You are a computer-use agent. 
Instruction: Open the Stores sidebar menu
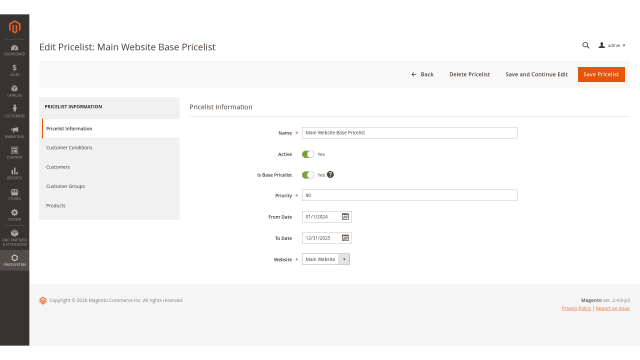click(14, 194)
